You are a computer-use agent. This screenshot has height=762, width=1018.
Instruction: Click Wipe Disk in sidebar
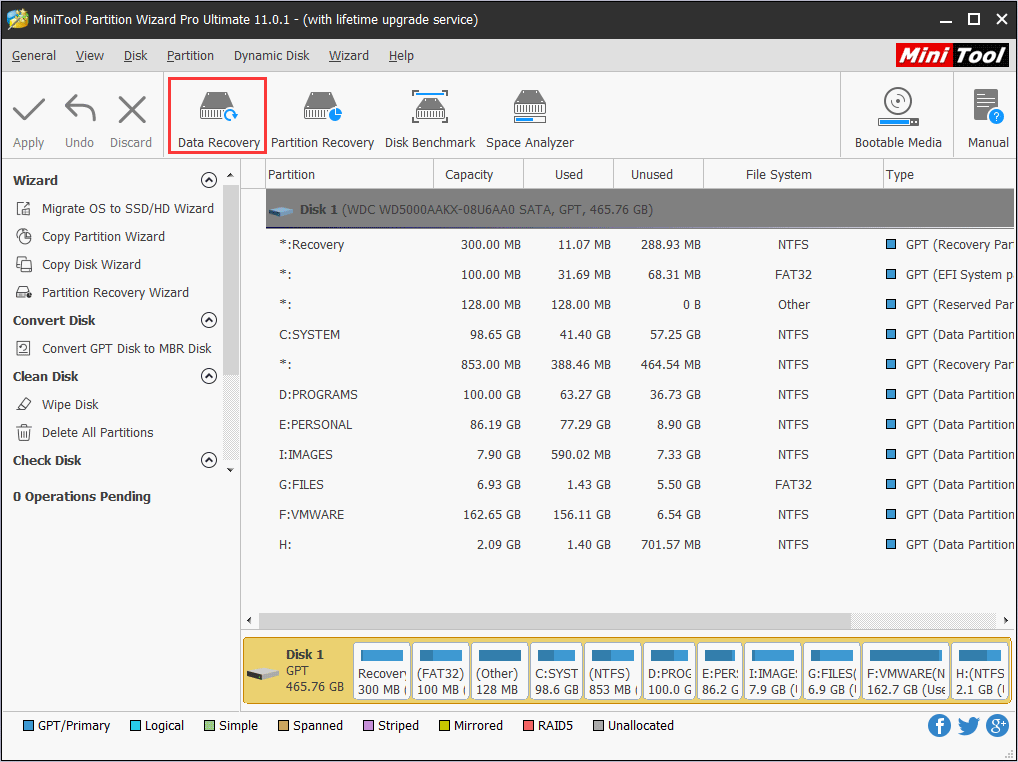(70, 405)
